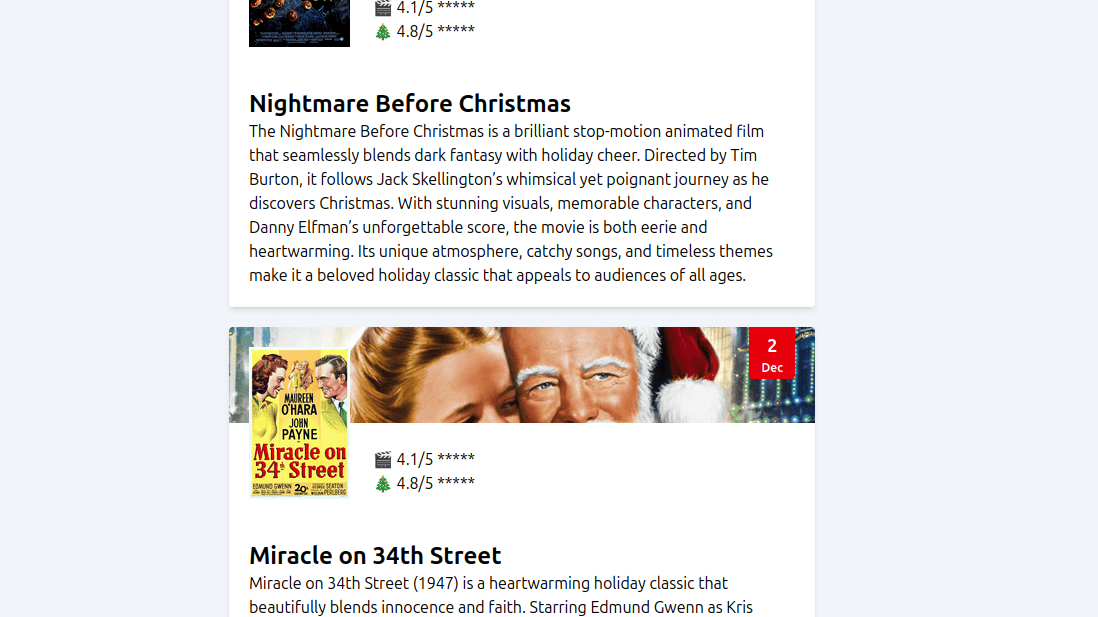This screenshot has height=617, width=1098.
Task: Open the Miracle on 34th Street title
Action: (x=375, y=556)
